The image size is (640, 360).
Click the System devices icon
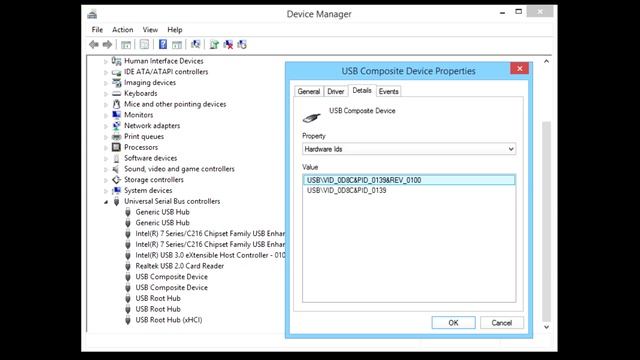pos(116,191)
